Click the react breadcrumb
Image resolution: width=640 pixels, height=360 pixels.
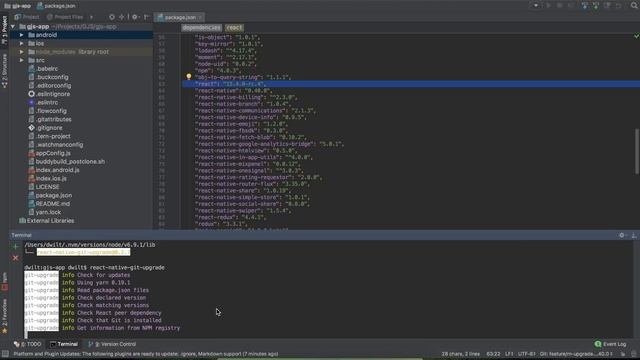234,28
